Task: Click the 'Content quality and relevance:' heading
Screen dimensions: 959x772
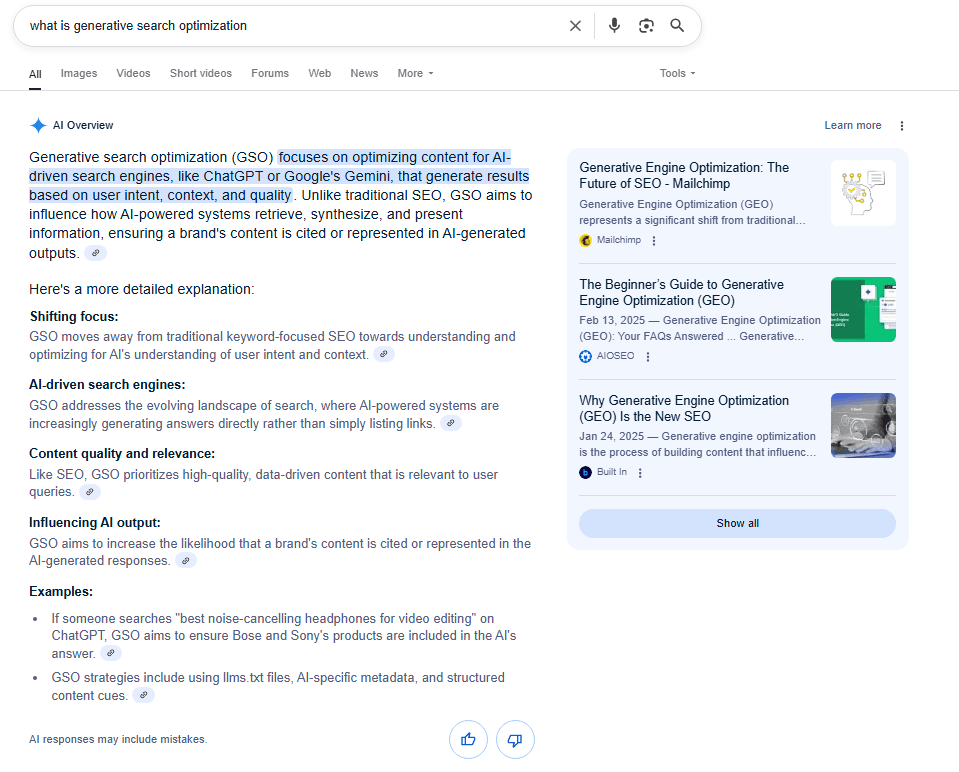Action: [122, 454]
